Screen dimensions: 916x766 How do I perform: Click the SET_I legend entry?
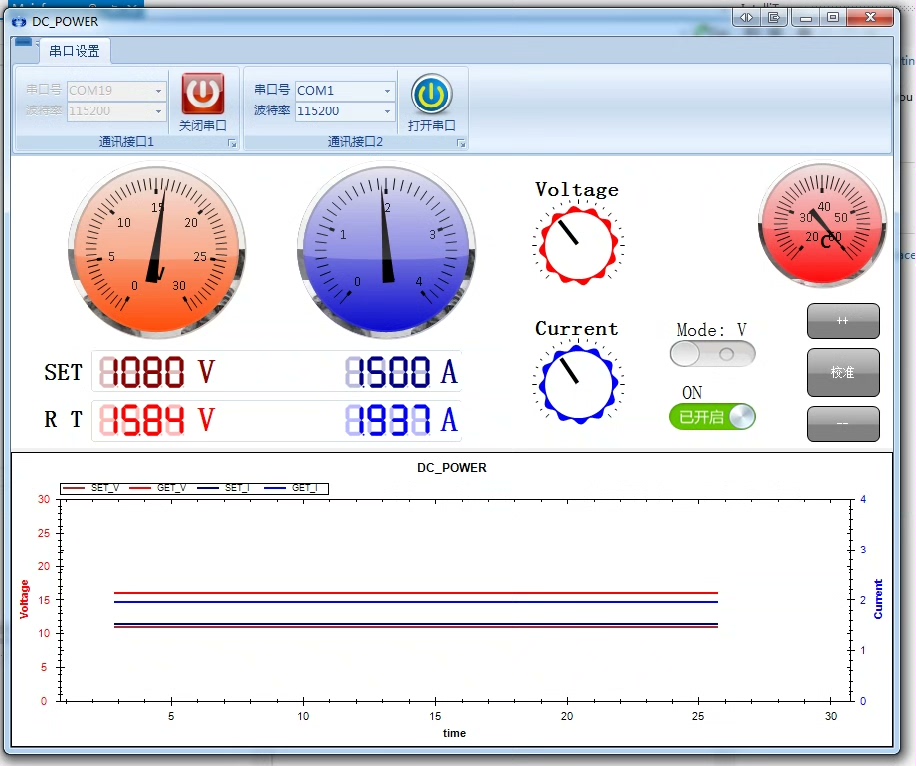[x=224, y=488]
